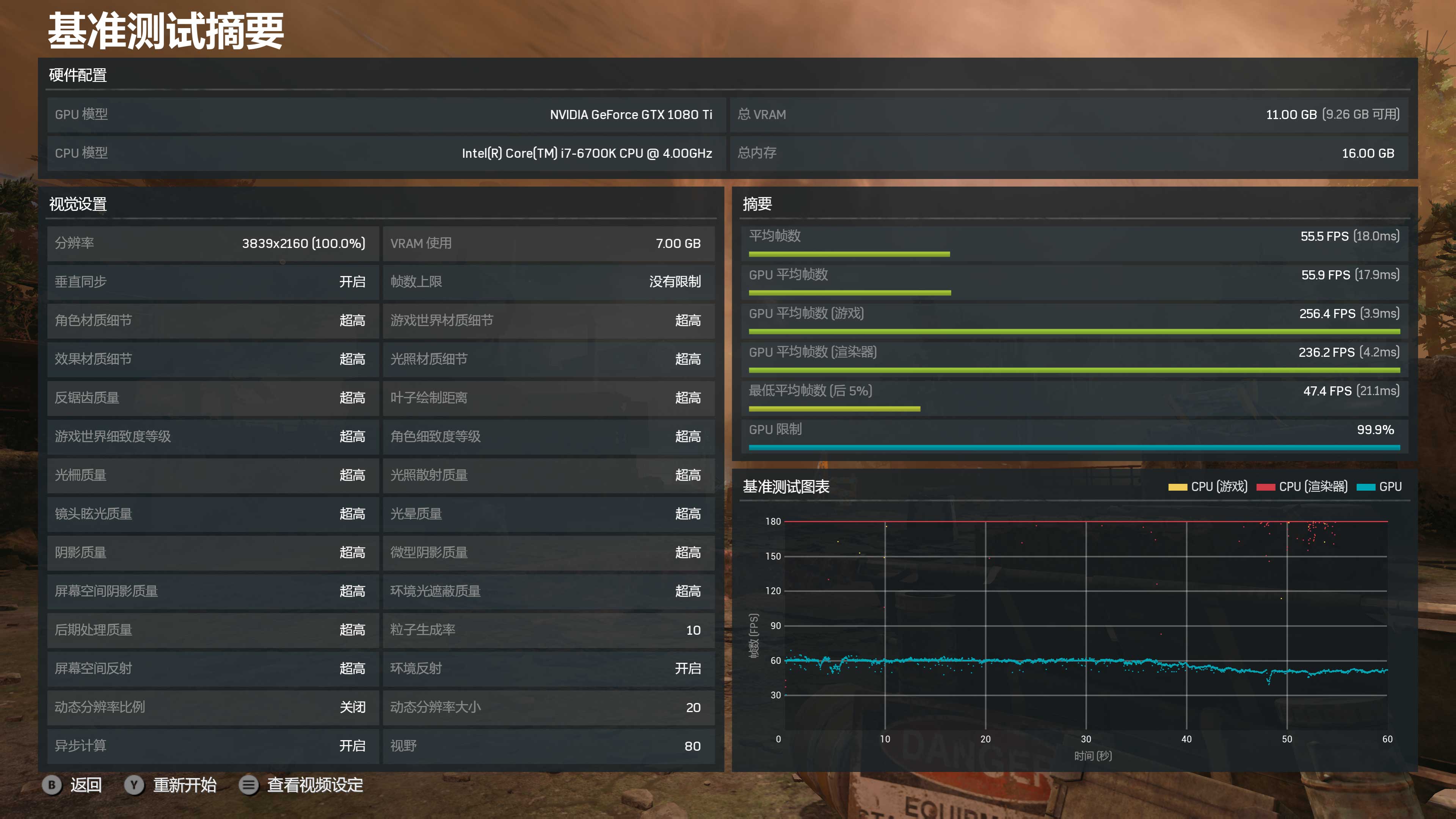
Task: Click the 视觉设置 section header
Action: pyautogui.click(x=78, y=204)
